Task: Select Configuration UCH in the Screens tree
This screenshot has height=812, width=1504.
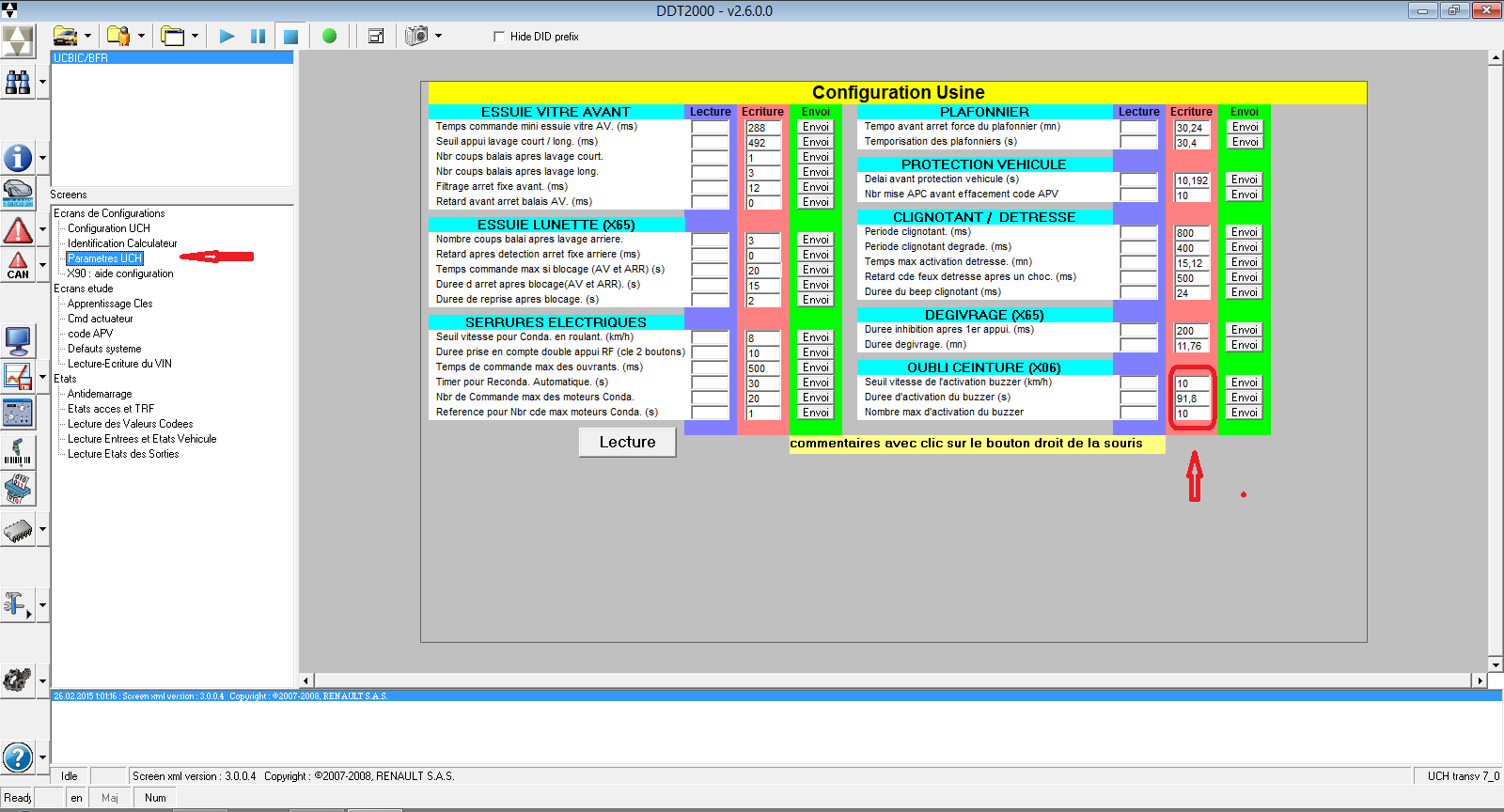Action: [108, 228]
